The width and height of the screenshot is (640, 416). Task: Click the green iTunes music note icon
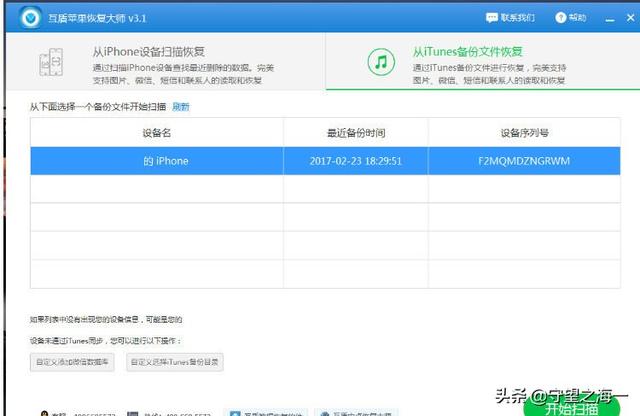pos(381,62)
